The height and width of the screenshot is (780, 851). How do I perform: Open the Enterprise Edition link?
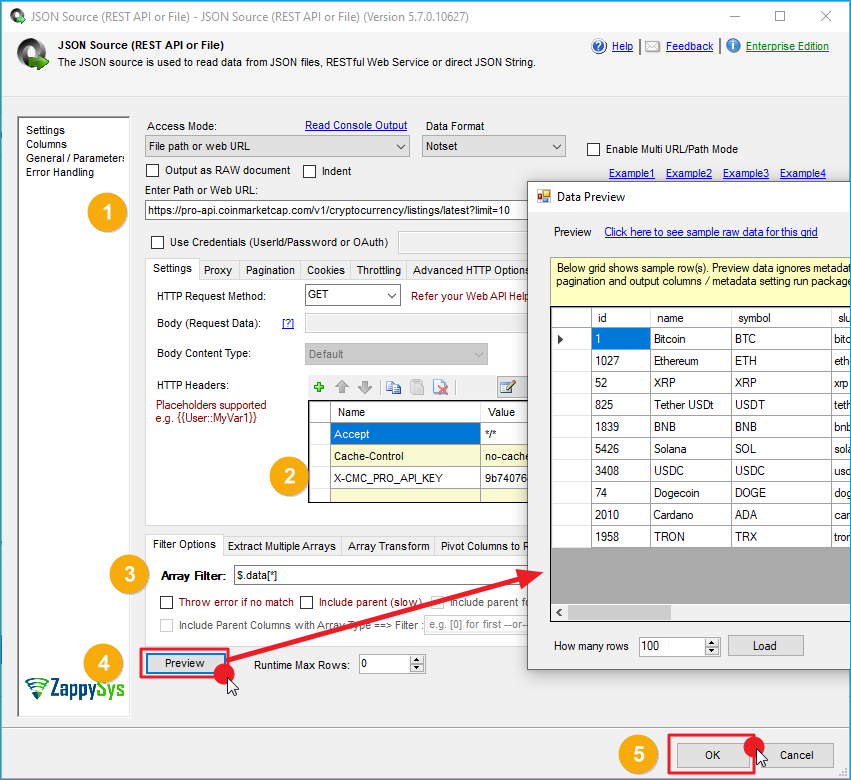pos(787,47)
